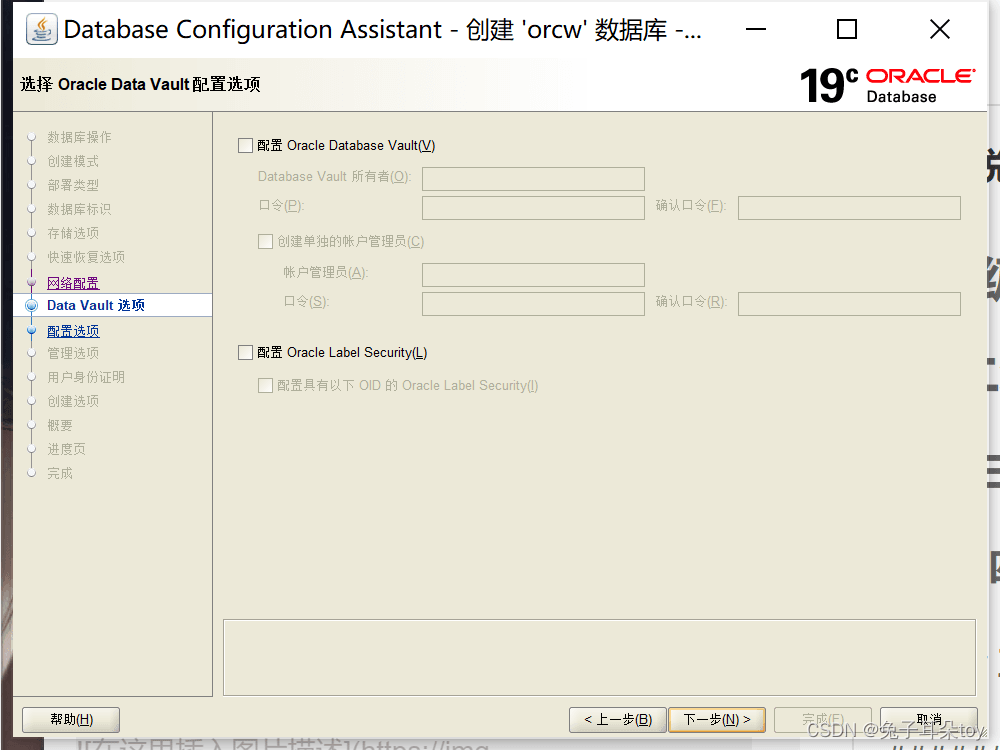Open help with 帮助 button
The image size is (1000, 750).
[x=71, y=720]
